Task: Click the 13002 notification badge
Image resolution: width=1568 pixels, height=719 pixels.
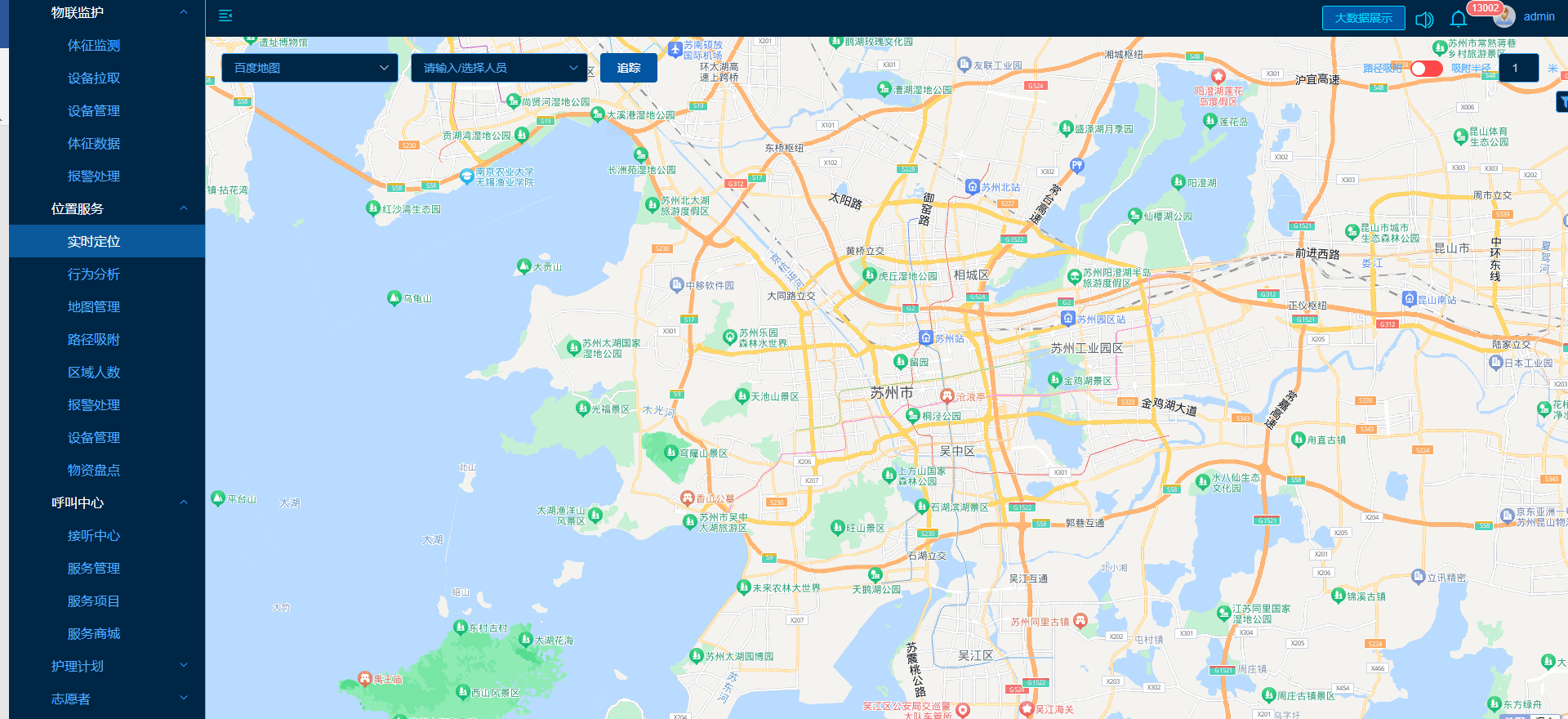Action: coord(1485,8)
